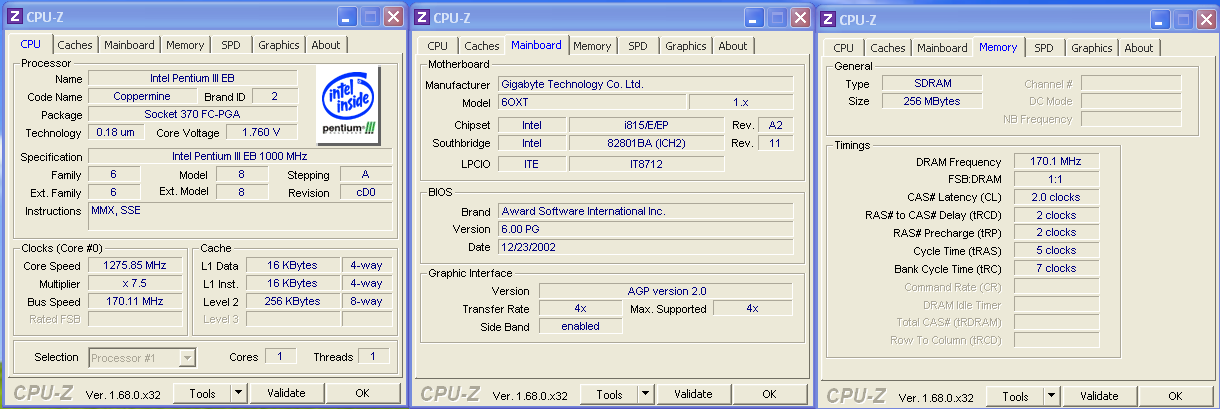Open the About tab in the left CPU-Z window
Screen dimensions: 1220x409
pos(326,45)
